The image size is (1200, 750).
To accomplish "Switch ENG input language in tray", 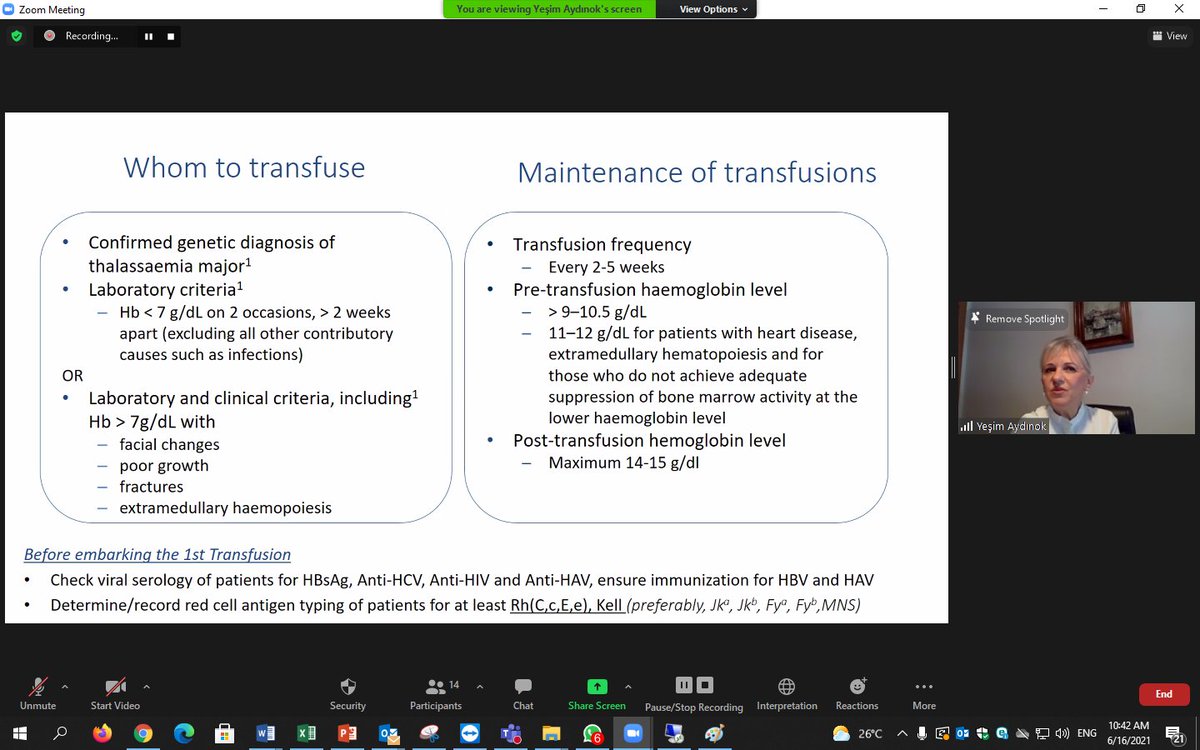I will [x=1086, y=733].
